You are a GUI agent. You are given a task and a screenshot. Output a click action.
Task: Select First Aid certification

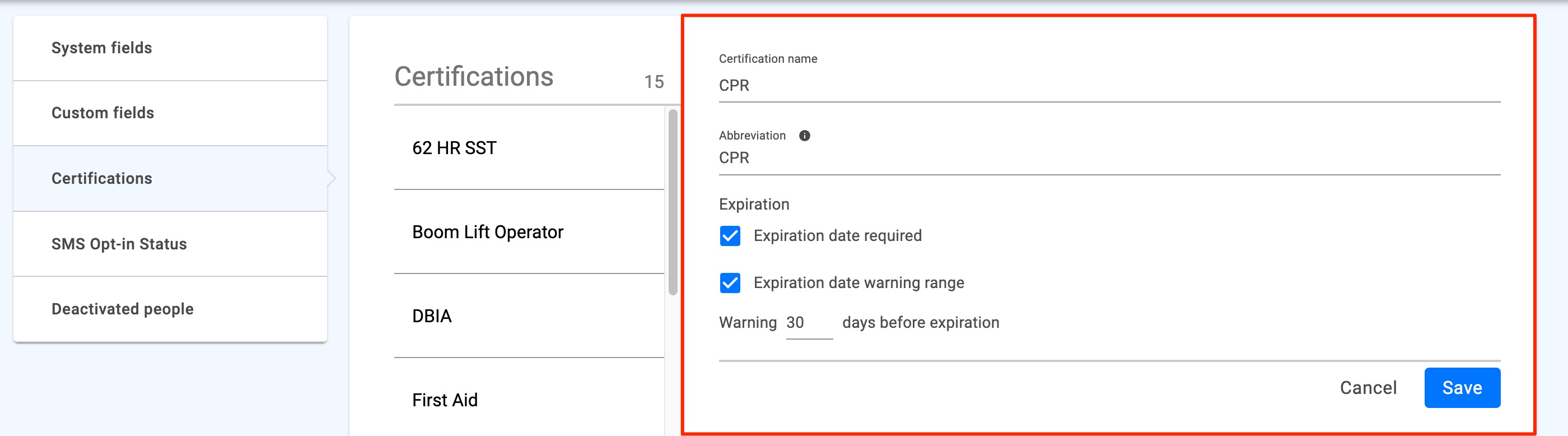pos(529,398)
